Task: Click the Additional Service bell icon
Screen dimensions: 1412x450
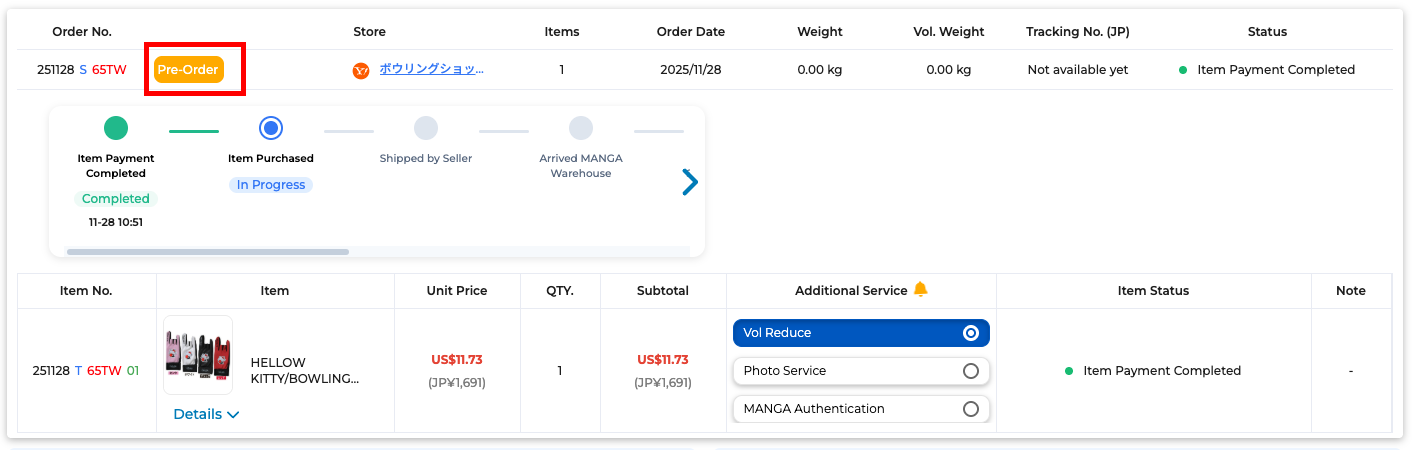Action: (920, 290)
